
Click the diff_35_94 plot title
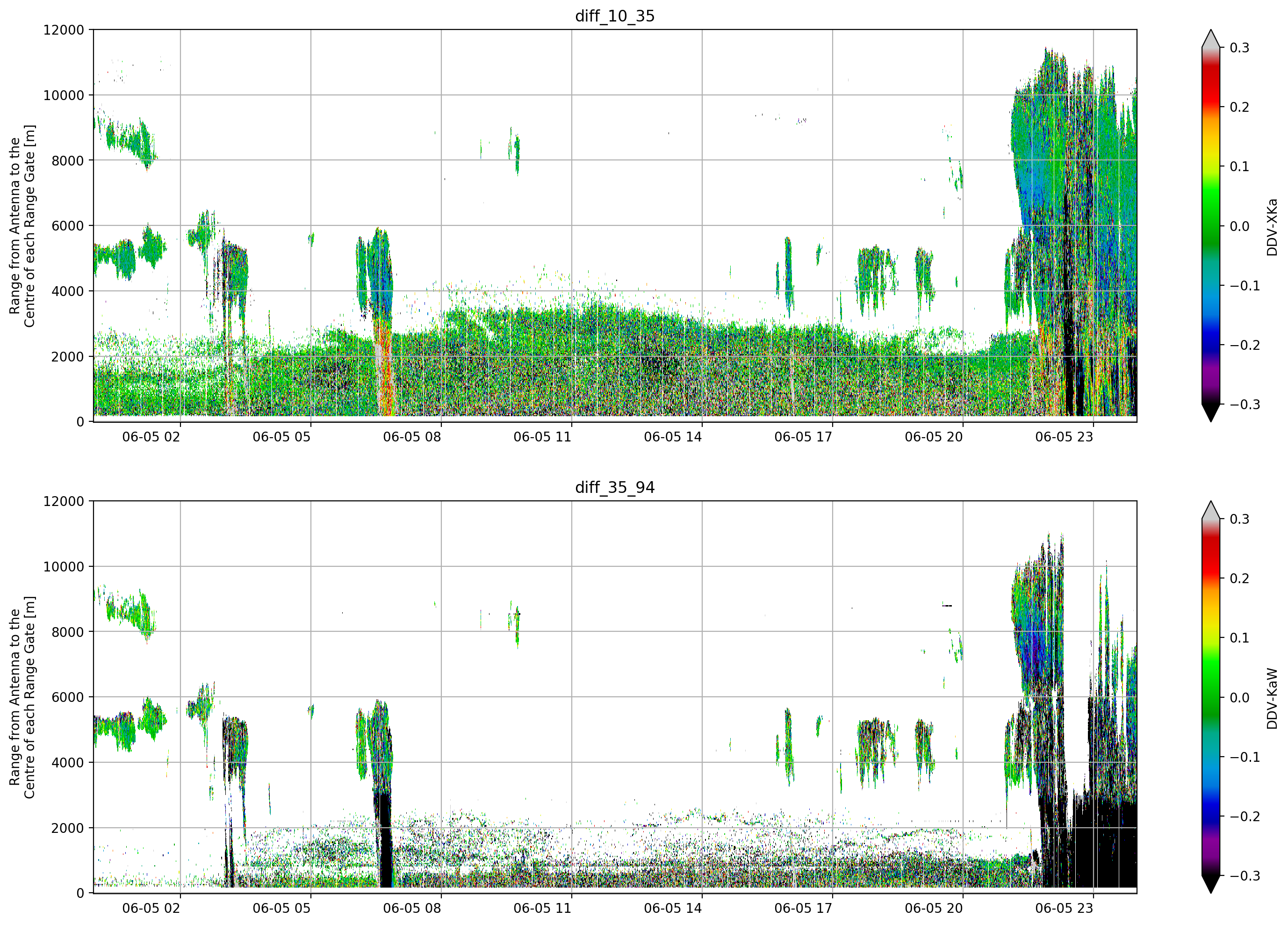click(x=615, y=487)
